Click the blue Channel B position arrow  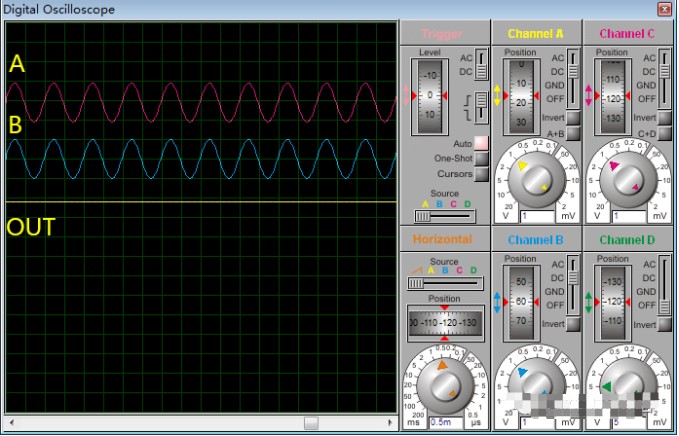498,300
